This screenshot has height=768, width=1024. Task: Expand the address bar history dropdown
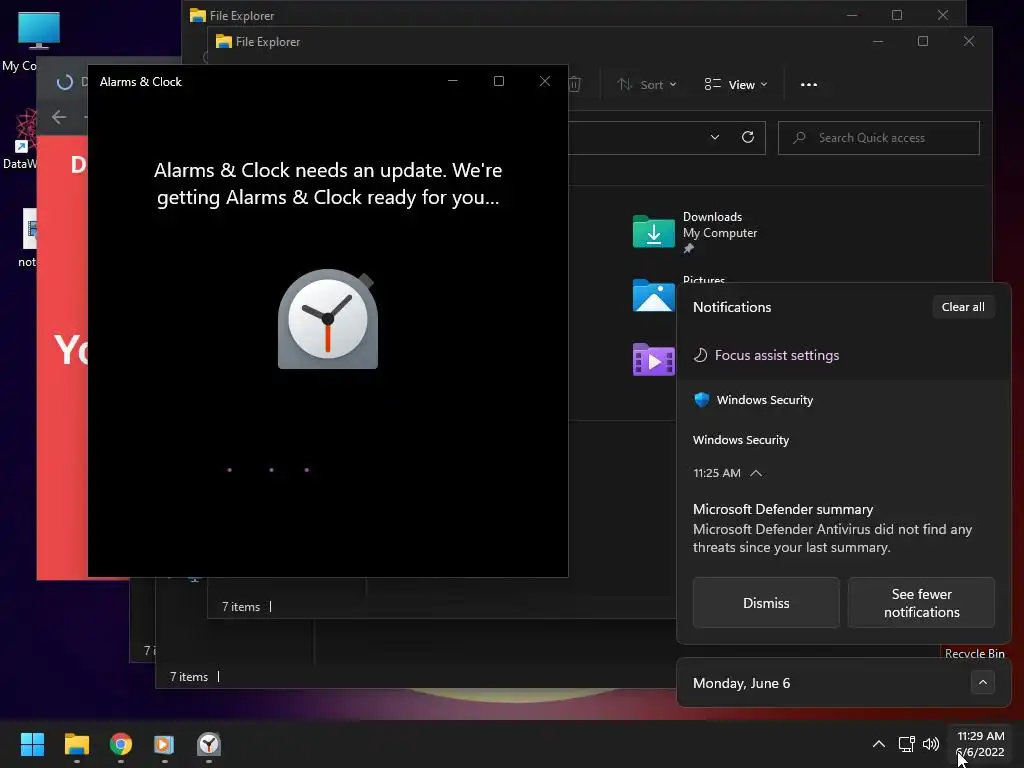pyautogui.click(x=714, y=137)
